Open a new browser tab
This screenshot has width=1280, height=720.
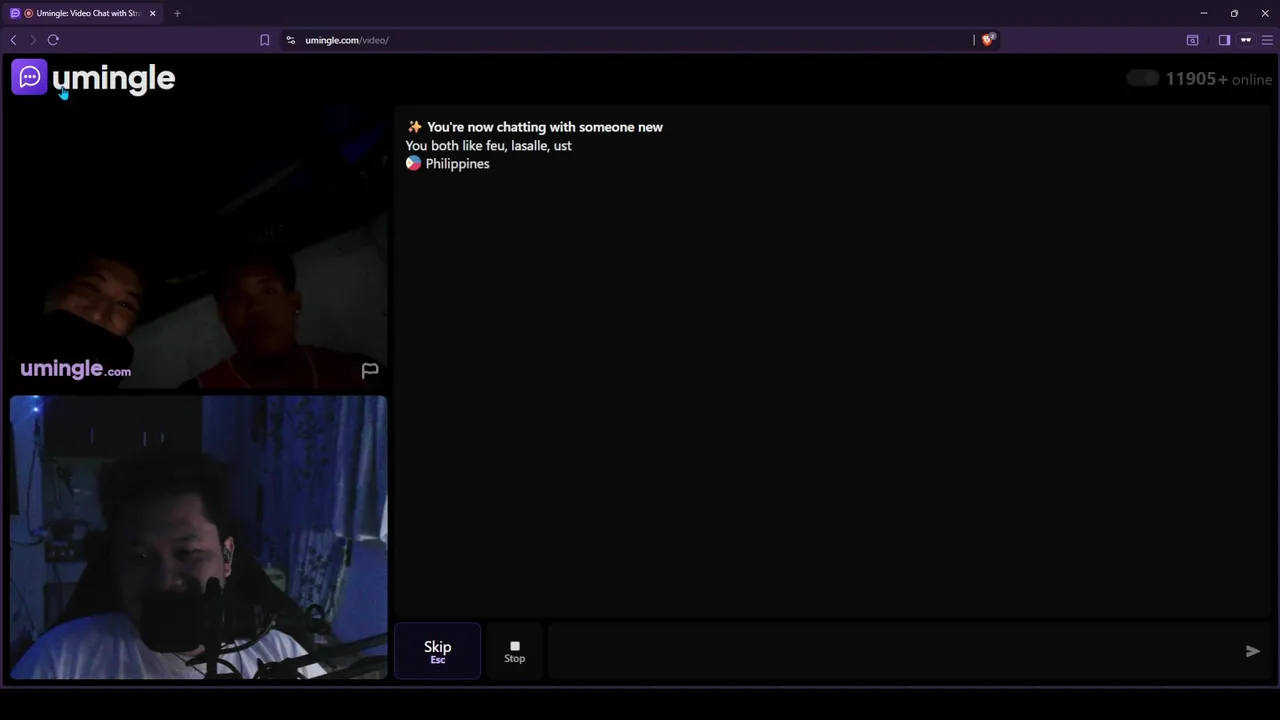point(177,13)
